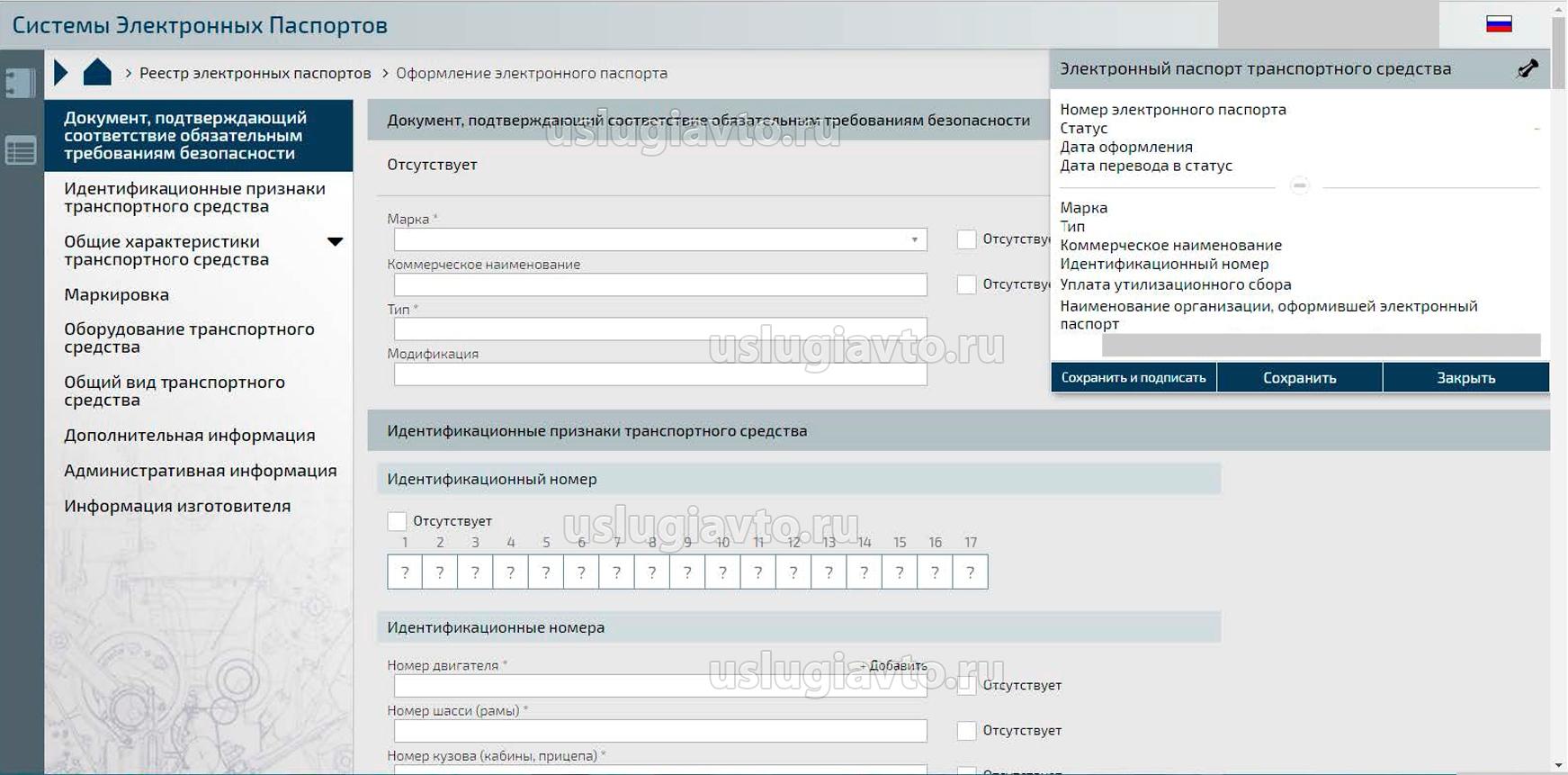Expand Общие характеристики транспортного средства arrow
This screenshot has width=1568, height=775.
coord(335,242)
